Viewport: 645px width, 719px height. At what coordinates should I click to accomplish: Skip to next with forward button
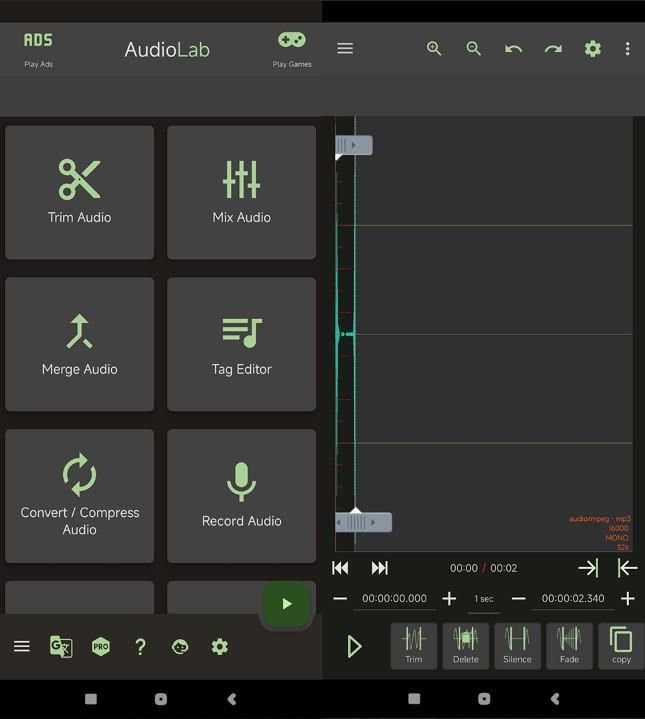[380, 568]
